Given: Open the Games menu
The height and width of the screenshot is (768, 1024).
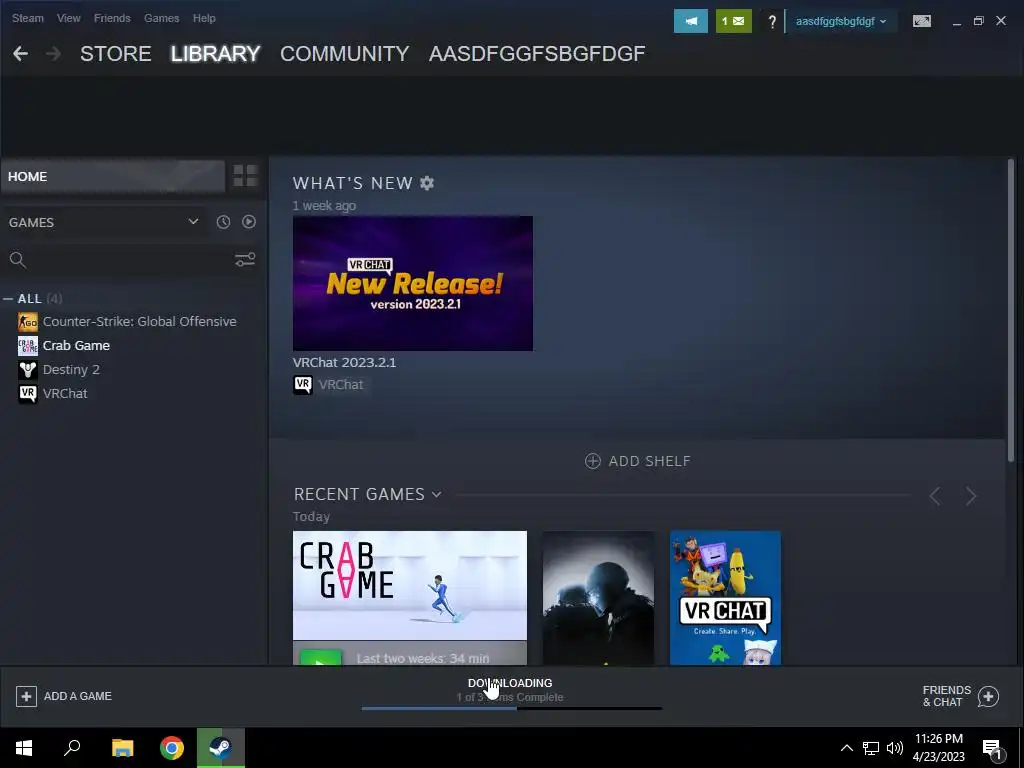Looking at the screenshot, I should [x=161, y=18].
